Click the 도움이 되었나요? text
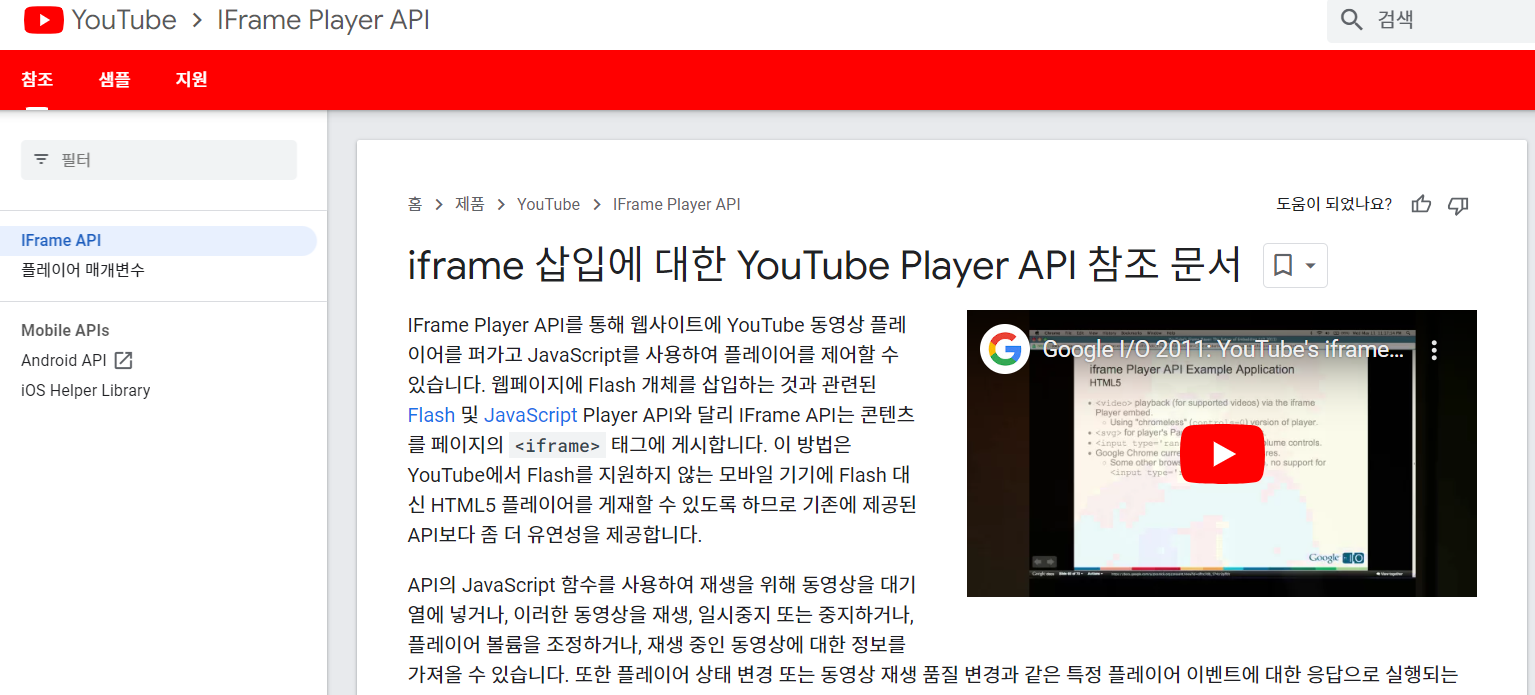This screenshot has height=695, width=1535. click(x=1334, y=205)
